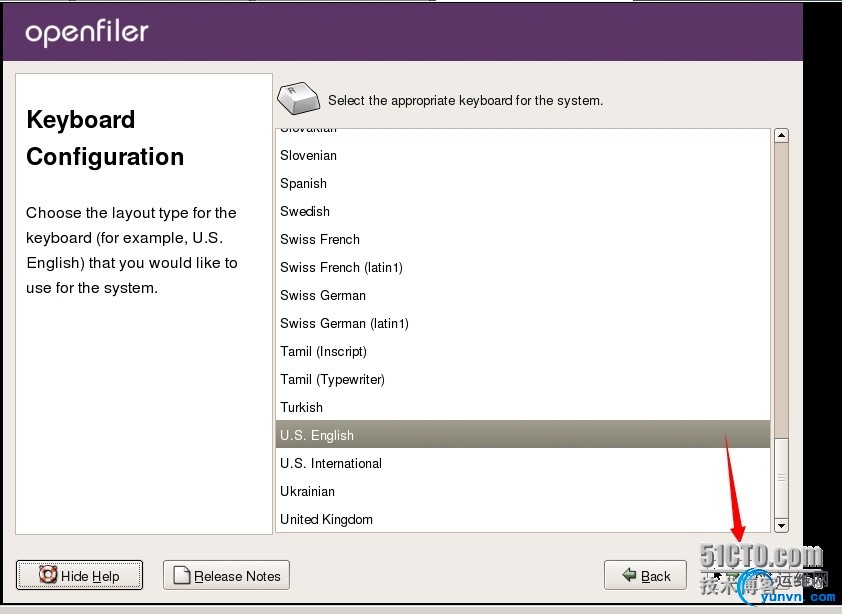Choose U.S. International layout
Screen dimensions: 842x614
point(523,463)
